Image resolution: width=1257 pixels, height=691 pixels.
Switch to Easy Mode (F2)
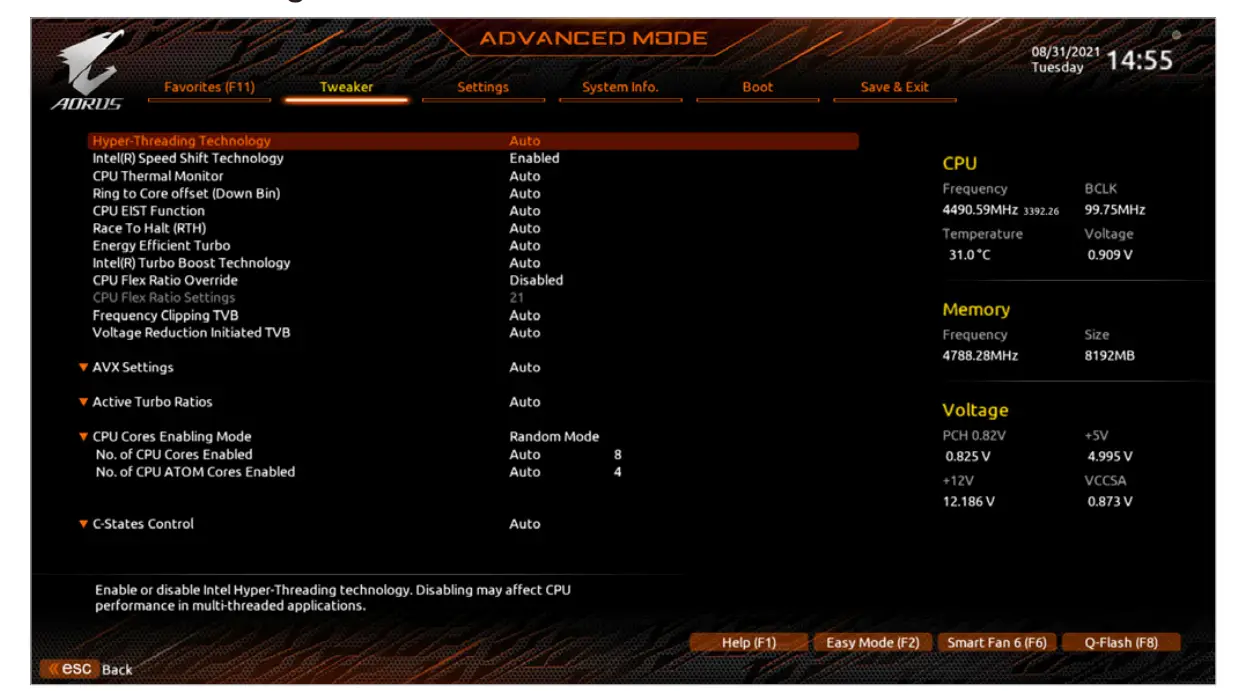pyautogui.click(x=873, y=643)
